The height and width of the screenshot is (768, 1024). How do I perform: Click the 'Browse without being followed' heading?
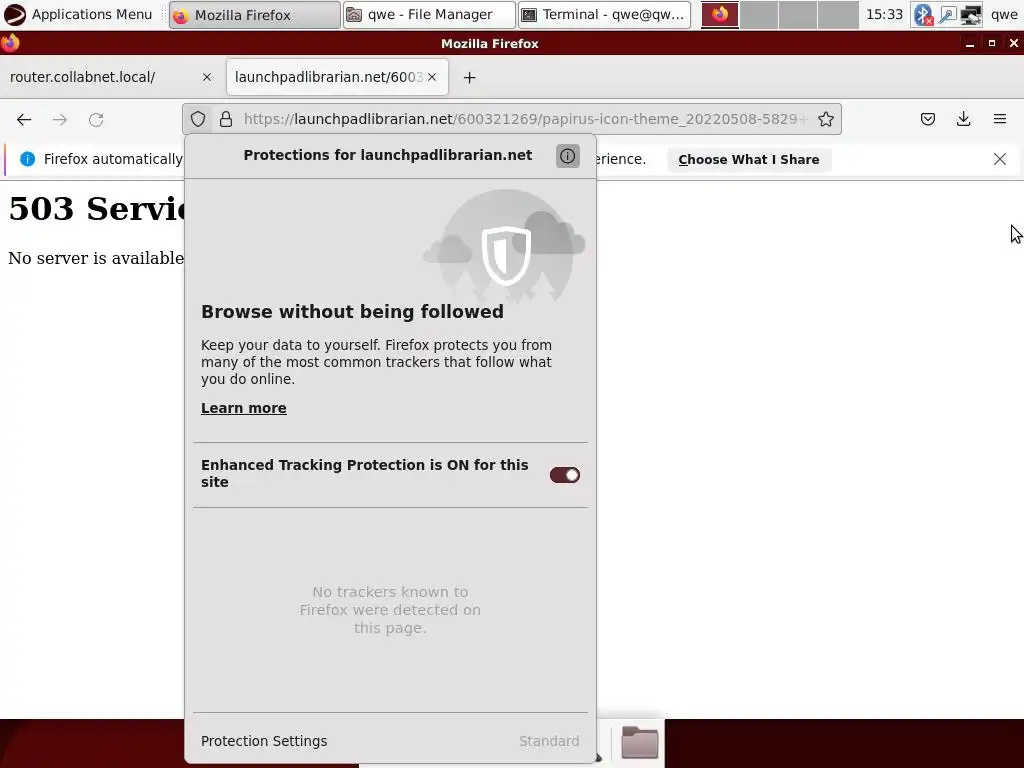click(352, 312)
